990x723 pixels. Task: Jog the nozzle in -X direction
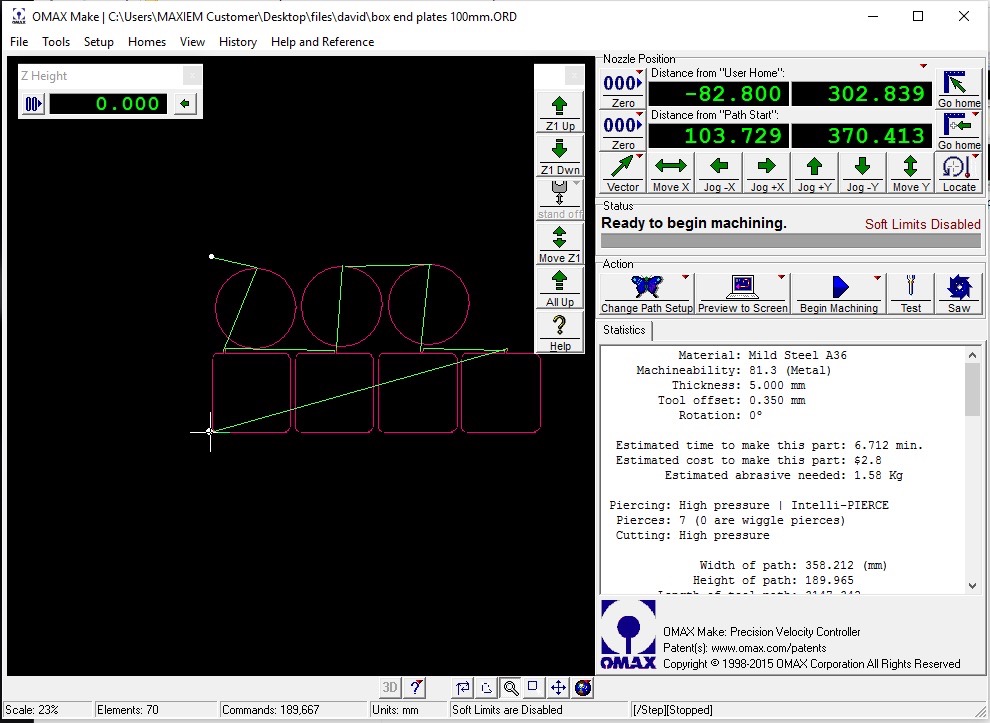719,174
